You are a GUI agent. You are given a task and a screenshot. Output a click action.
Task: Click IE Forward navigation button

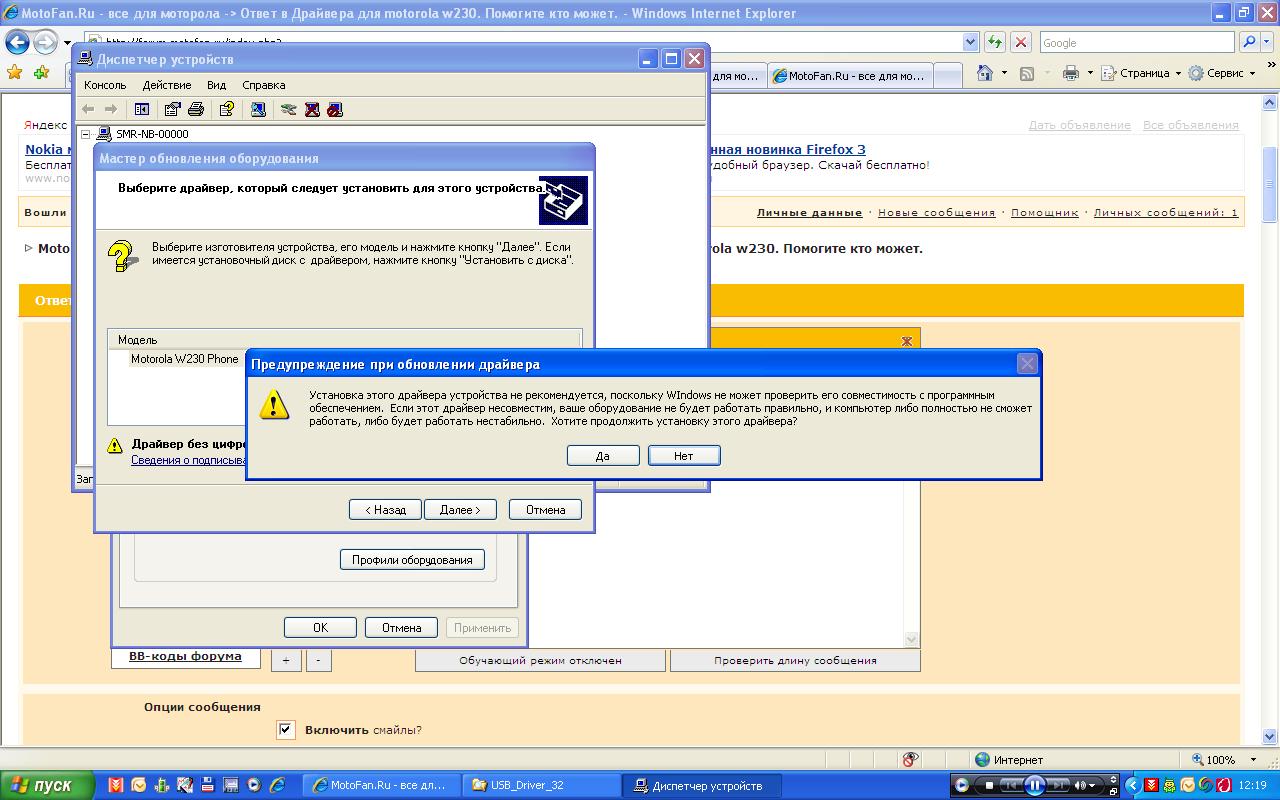pyautogui.click(x=46, y=43)
